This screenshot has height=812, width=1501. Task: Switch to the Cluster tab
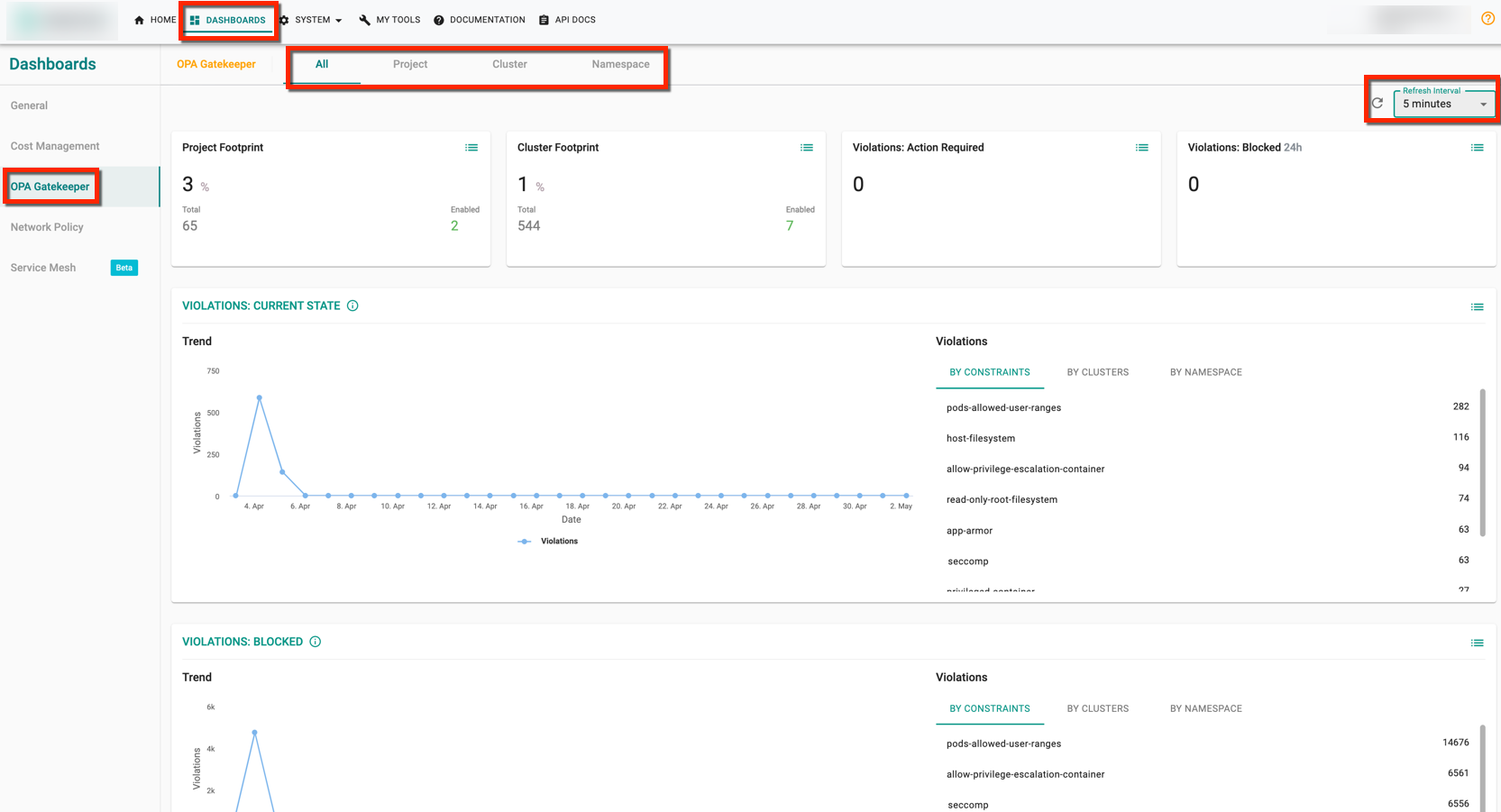(x=509, y=64)
